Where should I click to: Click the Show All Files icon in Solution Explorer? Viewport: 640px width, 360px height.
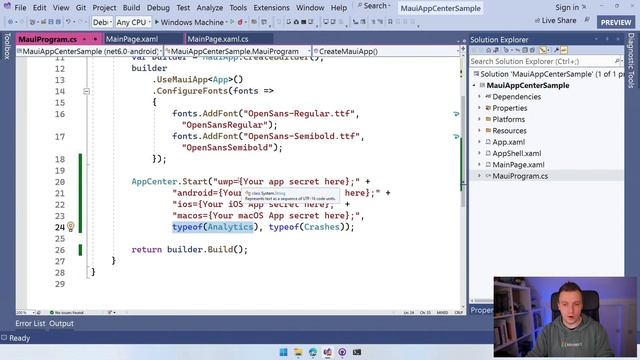(532, 50)
